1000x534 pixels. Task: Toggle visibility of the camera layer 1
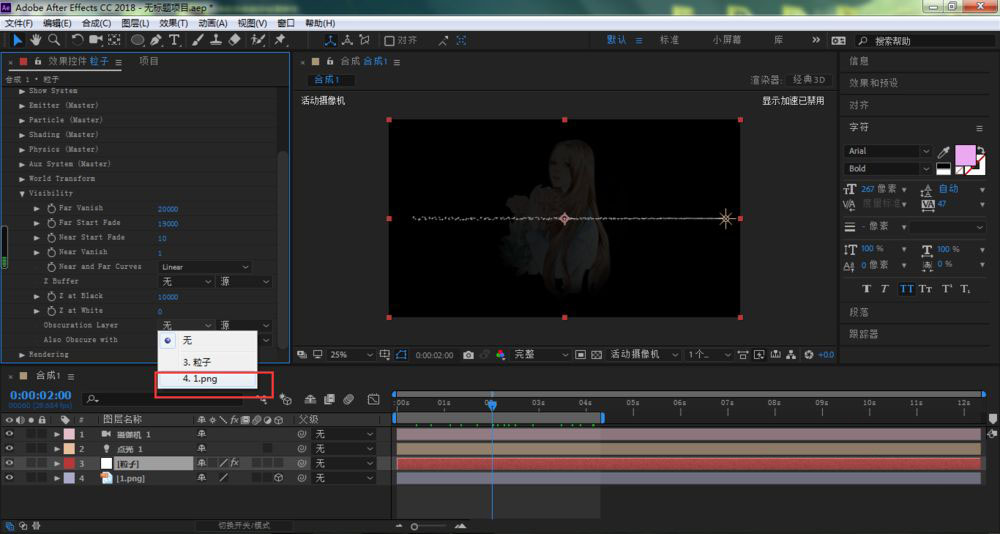10,434
